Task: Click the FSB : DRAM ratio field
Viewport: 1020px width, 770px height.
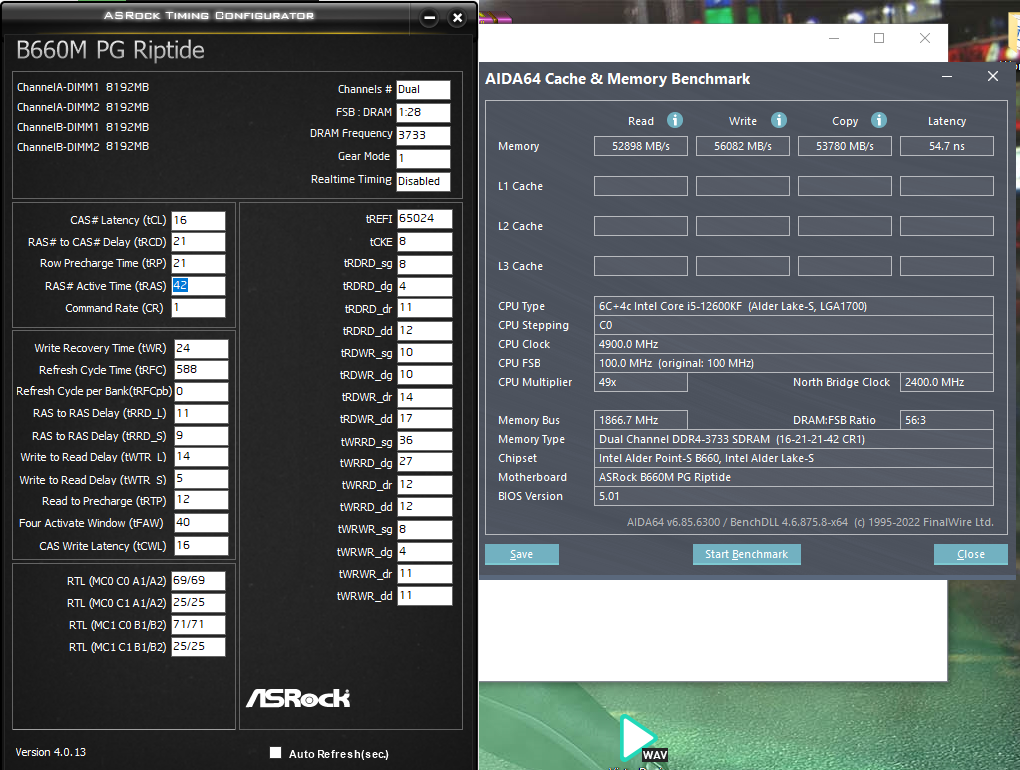Action: coord(423,113)
